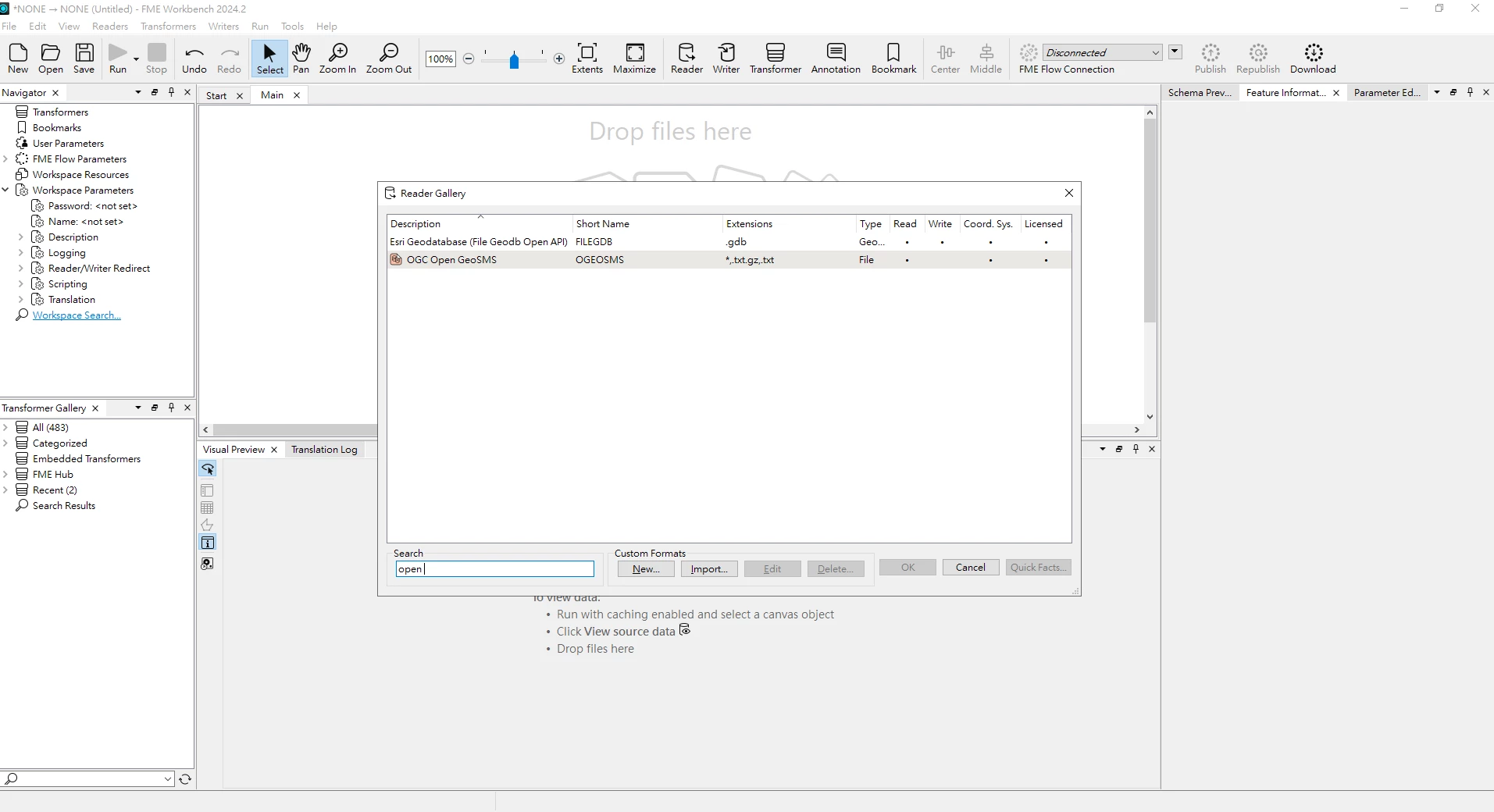Click the Save toolbar icon
Viewport: 1494px width, 812px height.
click(x=84, y=59)
